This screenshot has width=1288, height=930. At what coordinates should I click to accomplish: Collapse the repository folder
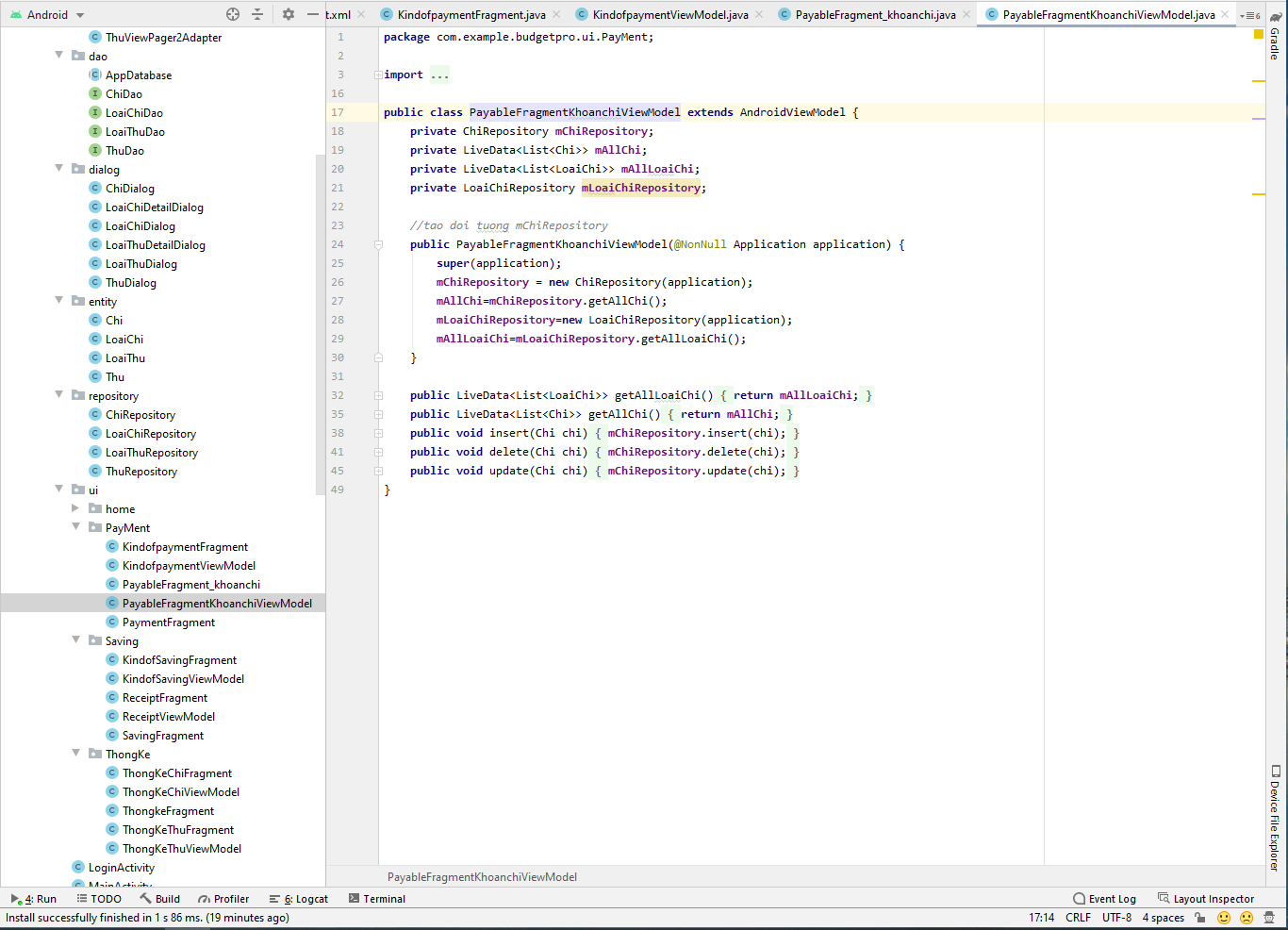click(59, 395)
